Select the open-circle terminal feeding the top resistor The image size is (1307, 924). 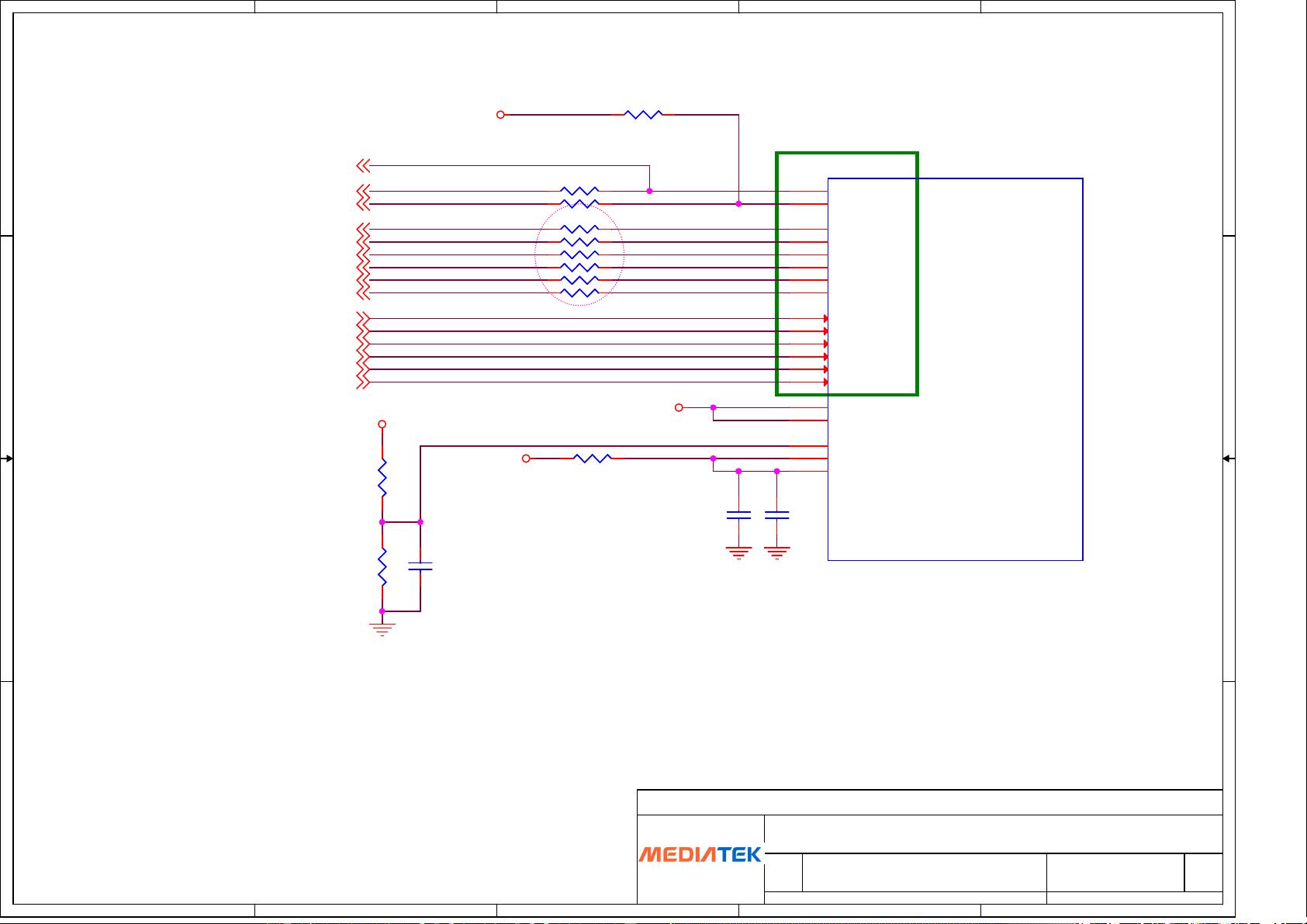point(500,115)
